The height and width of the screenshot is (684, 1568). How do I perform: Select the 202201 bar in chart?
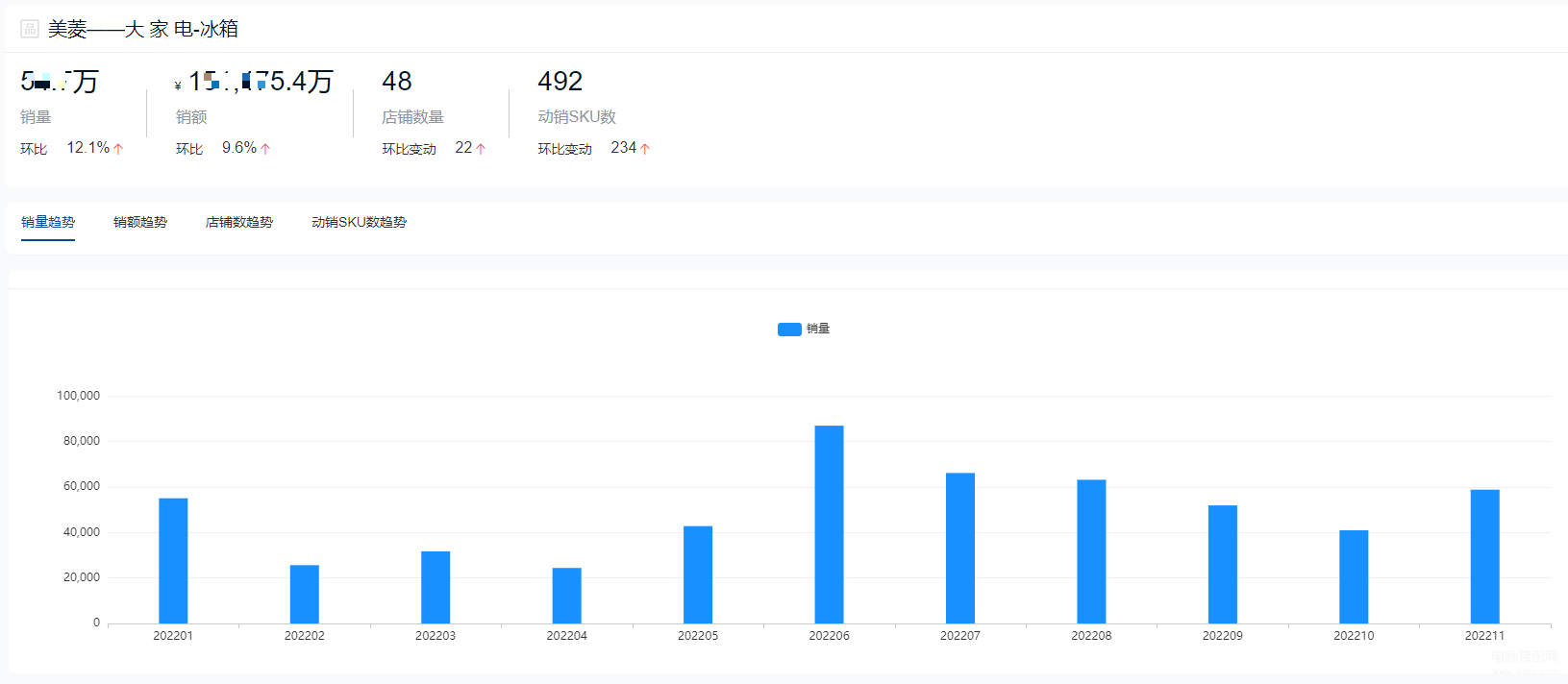(173, 561)
